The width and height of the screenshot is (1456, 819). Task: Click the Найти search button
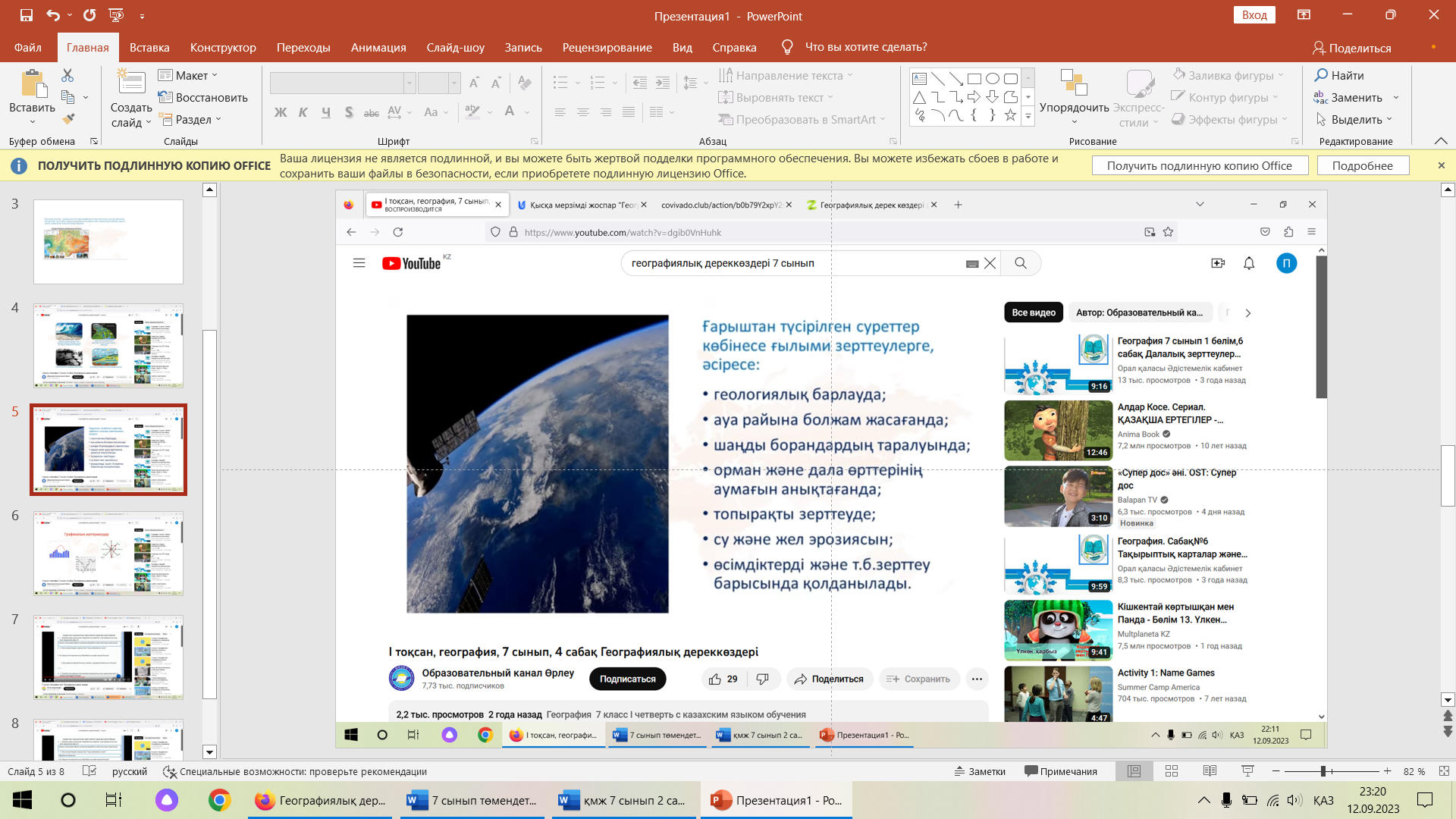1339,75
